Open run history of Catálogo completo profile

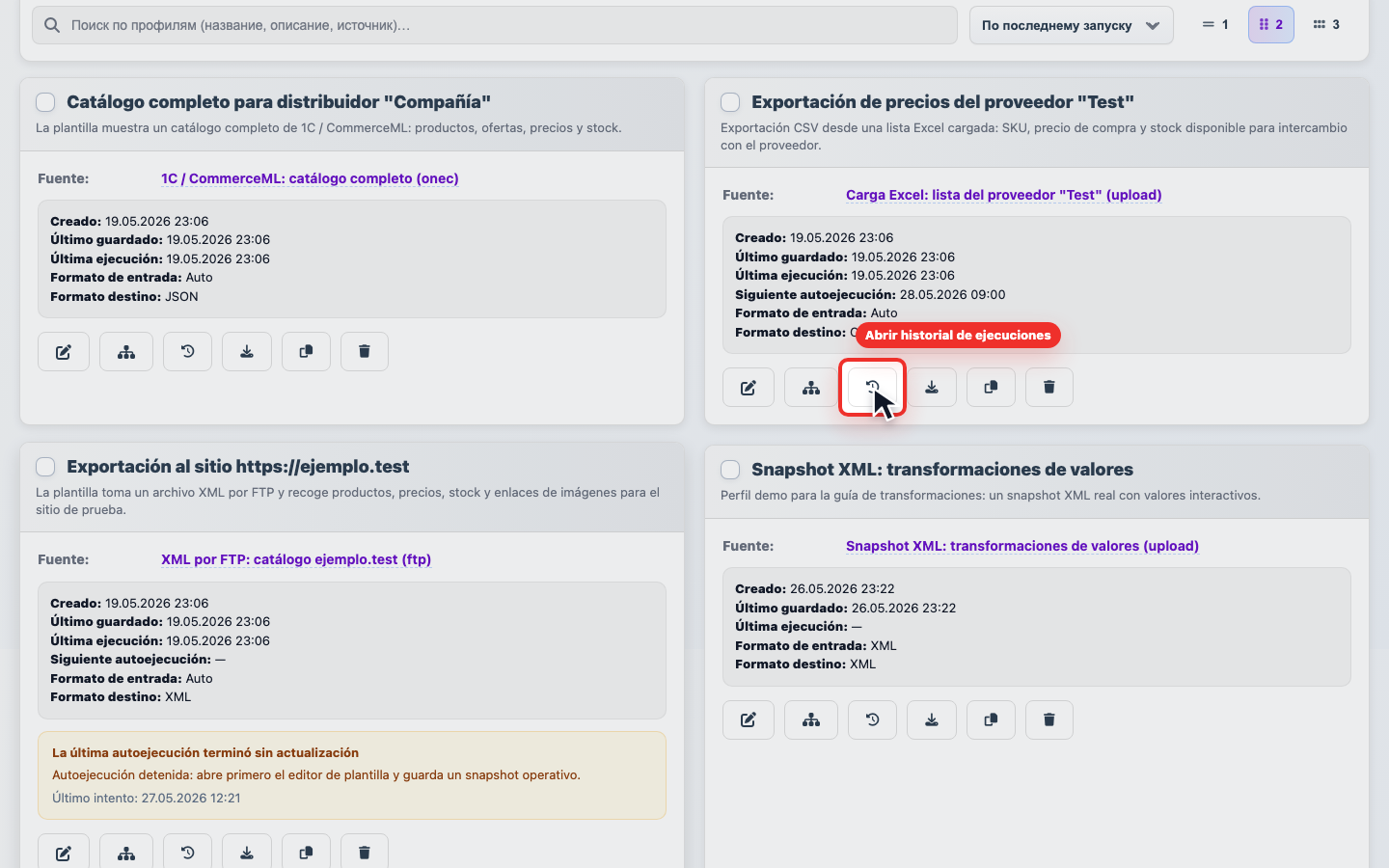coord(187,352)
